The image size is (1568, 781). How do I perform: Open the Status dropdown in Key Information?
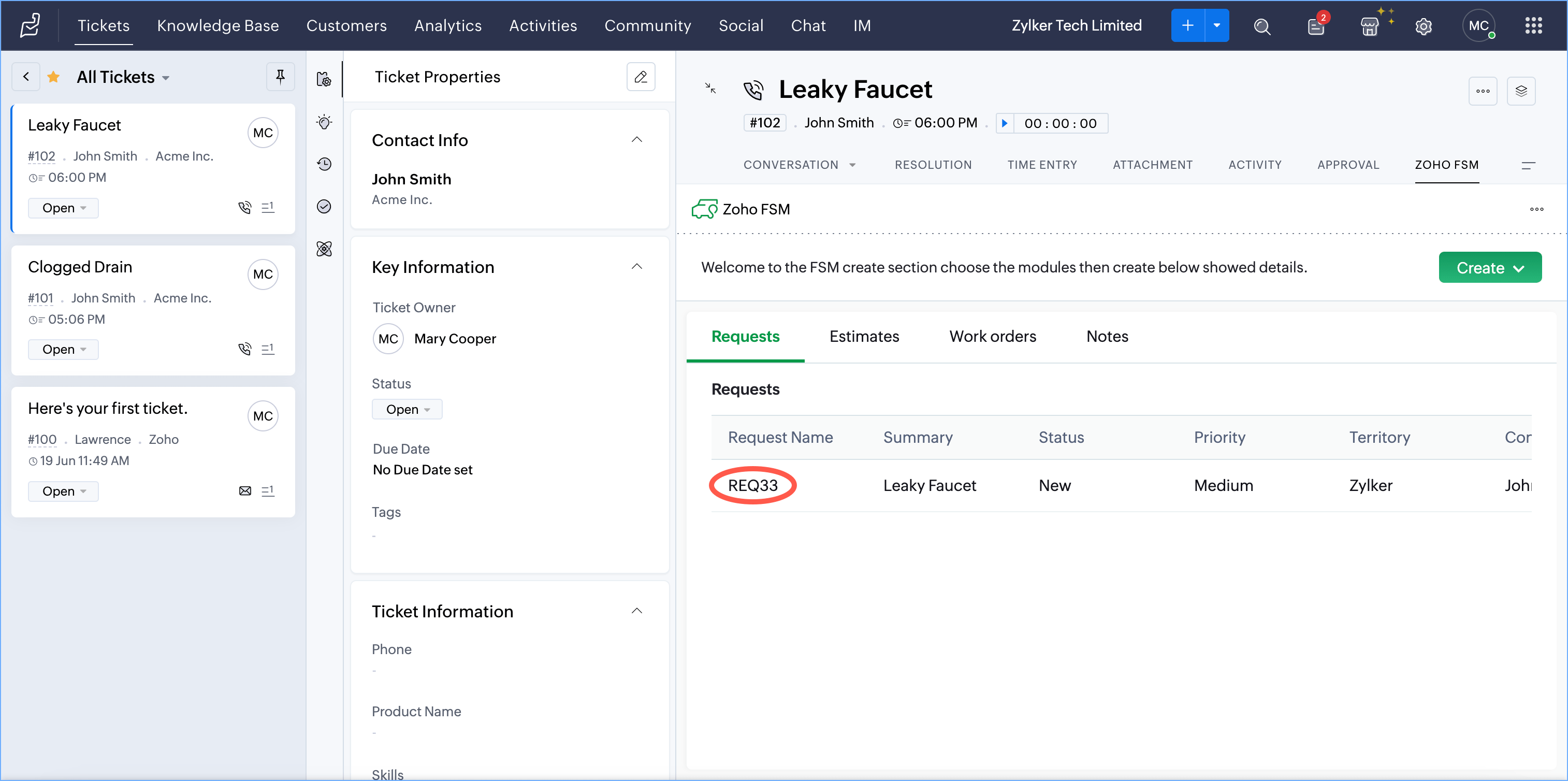(406, 409)
